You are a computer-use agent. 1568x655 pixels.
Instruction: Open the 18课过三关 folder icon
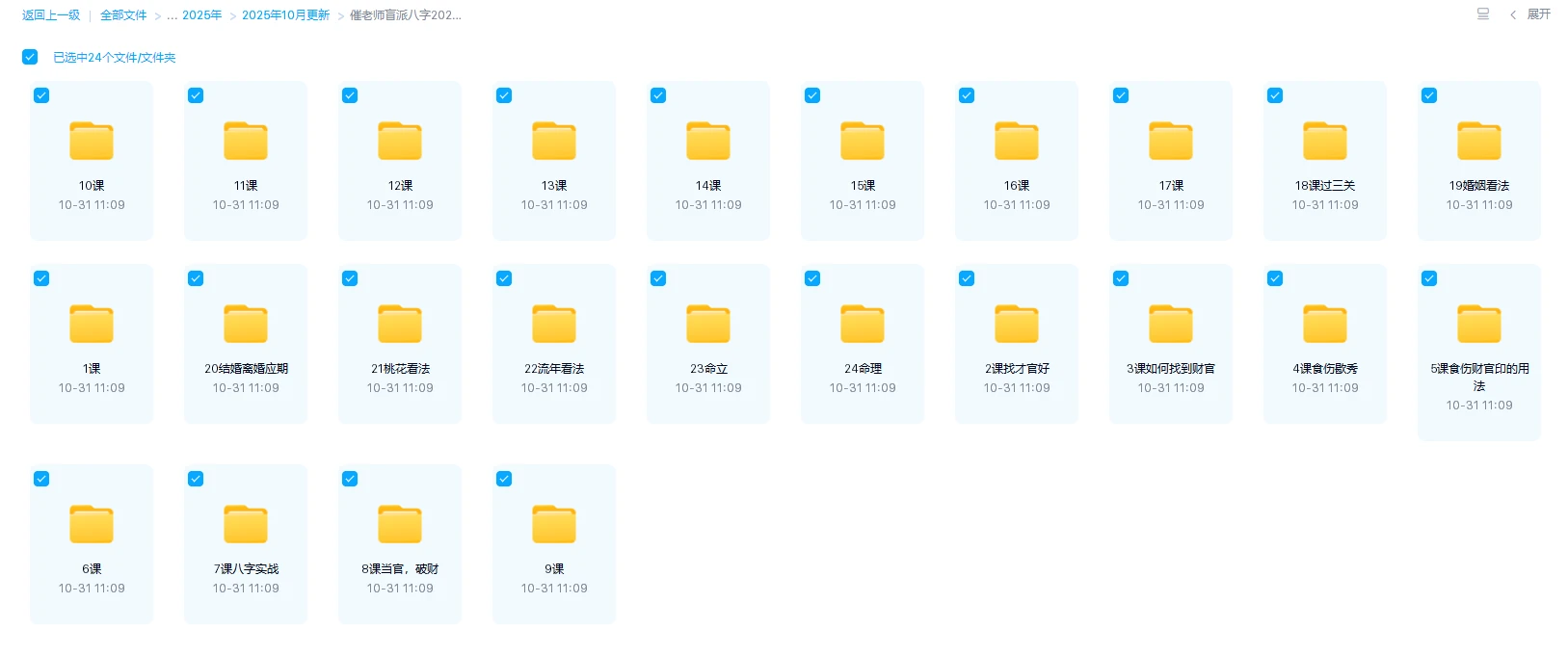click(1325, 141)
